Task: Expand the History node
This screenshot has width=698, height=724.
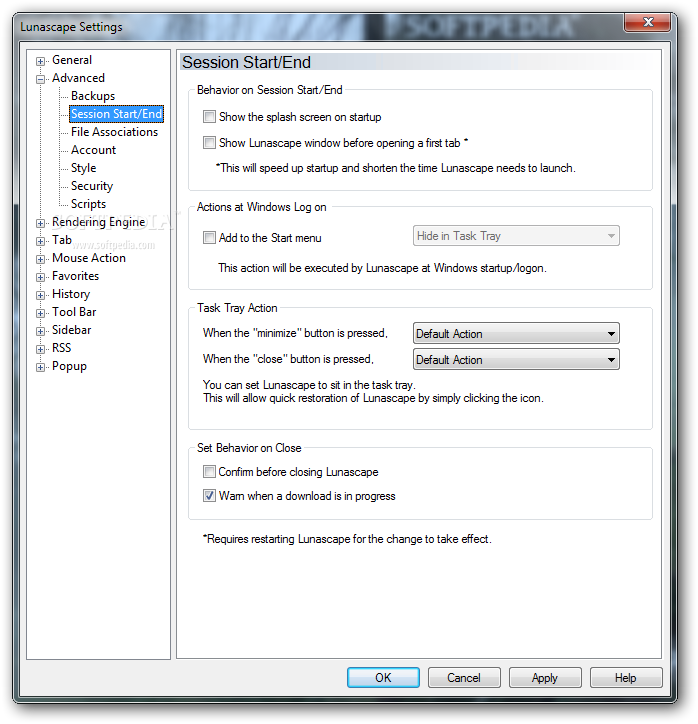Action: coord(41,295)
